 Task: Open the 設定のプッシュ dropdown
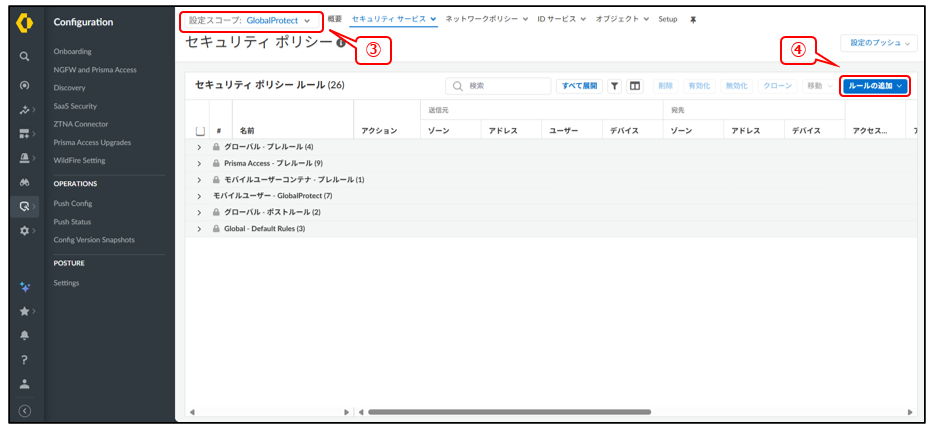(879, 43)
